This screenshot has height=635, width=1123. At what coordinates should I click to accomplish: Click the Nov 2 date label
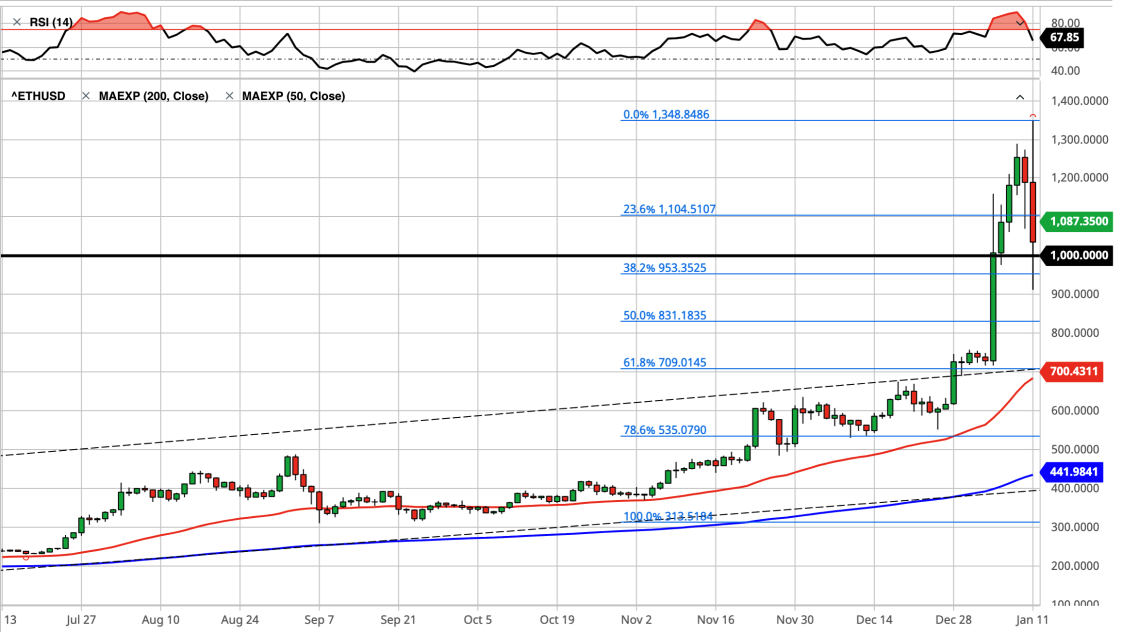[637, 620]
